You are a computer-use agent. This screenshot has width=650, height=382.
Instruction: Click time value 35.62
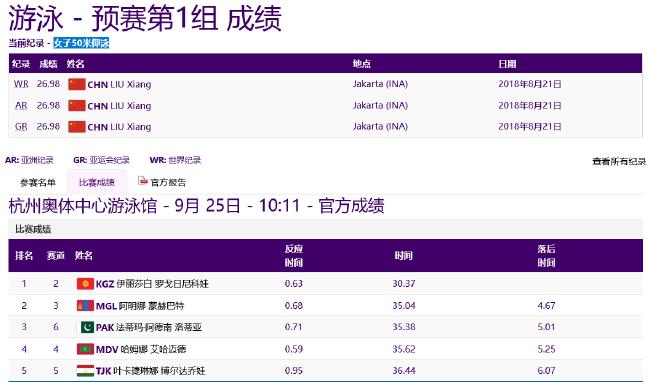pos(404,349)
